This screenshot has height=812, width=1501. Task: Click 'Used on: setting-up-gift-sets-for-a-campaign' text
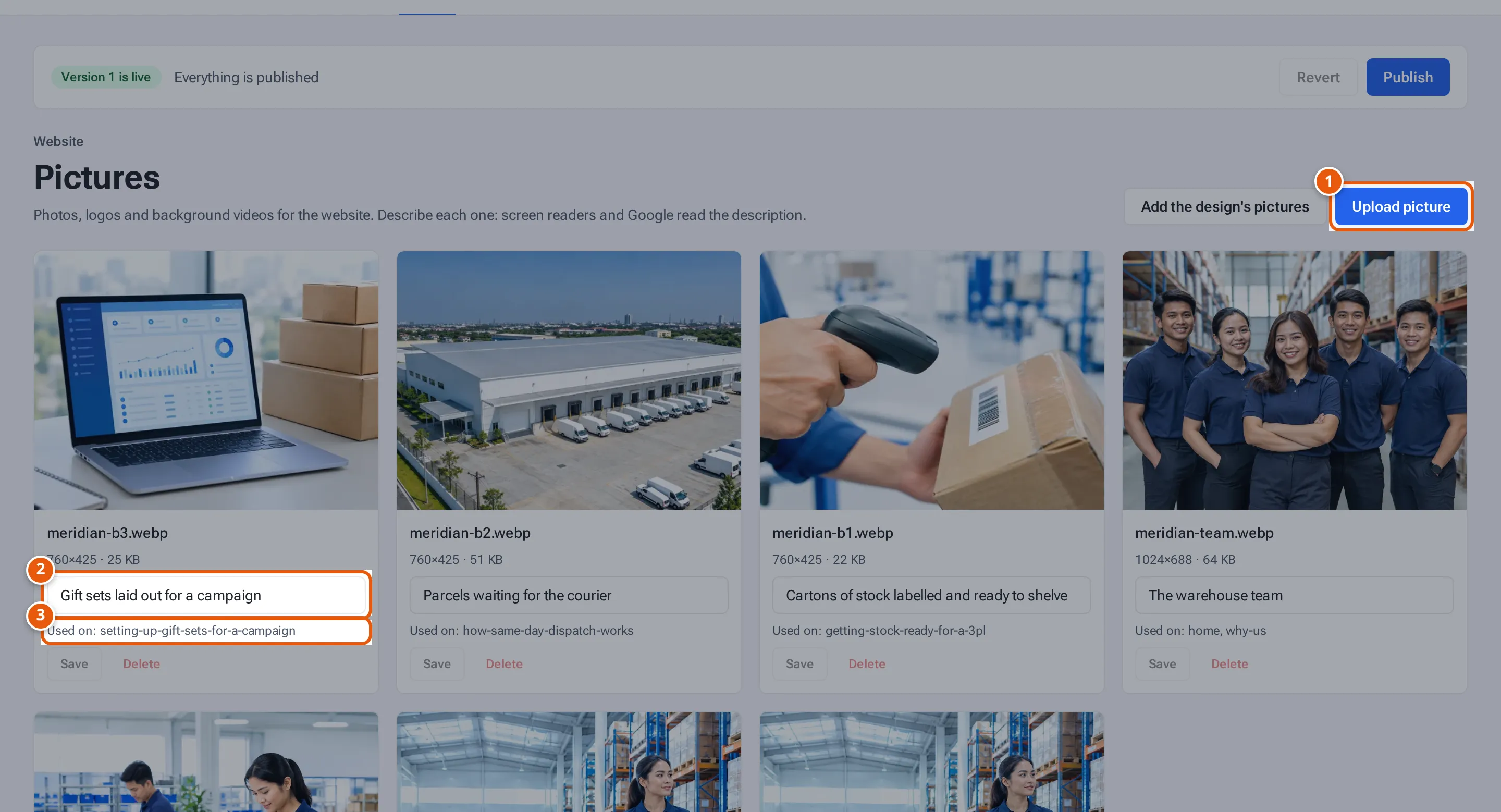[171, 630]
